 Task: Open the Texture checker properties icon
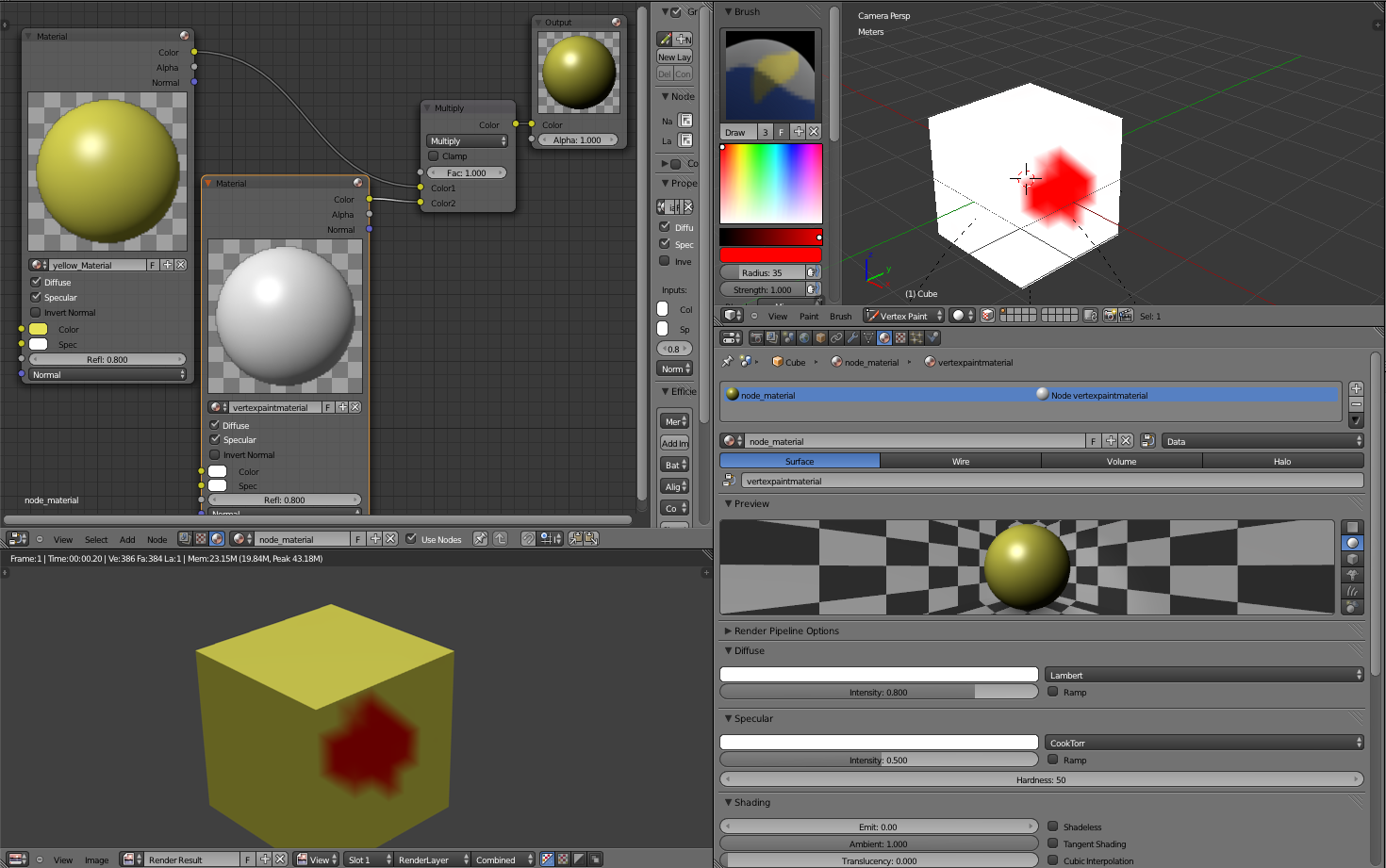pyautogui.click(x=900, y=337)
